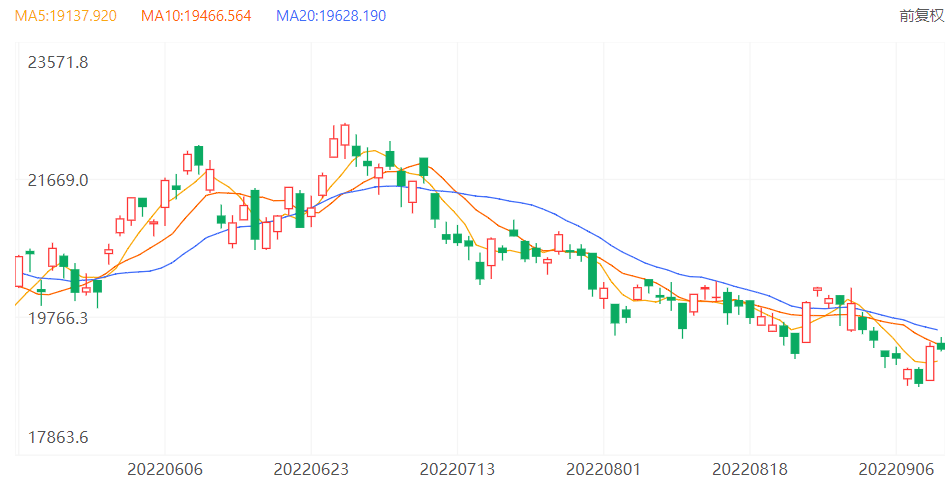Select the 20220713 date axis label
Image resolution: width=952 pixels, height=482 pixels.
[x=457, y=469]
